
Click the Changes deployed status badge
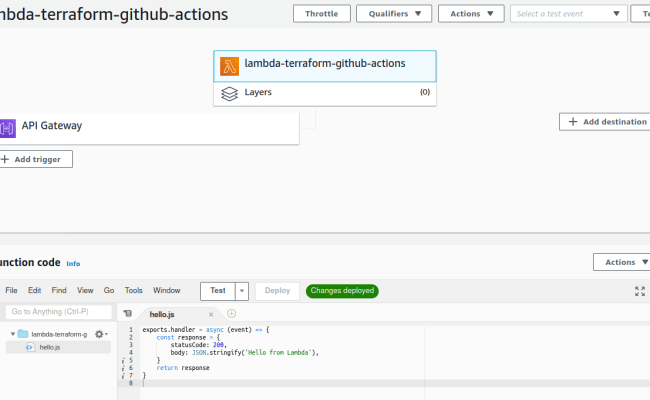(x=342, y=291)
